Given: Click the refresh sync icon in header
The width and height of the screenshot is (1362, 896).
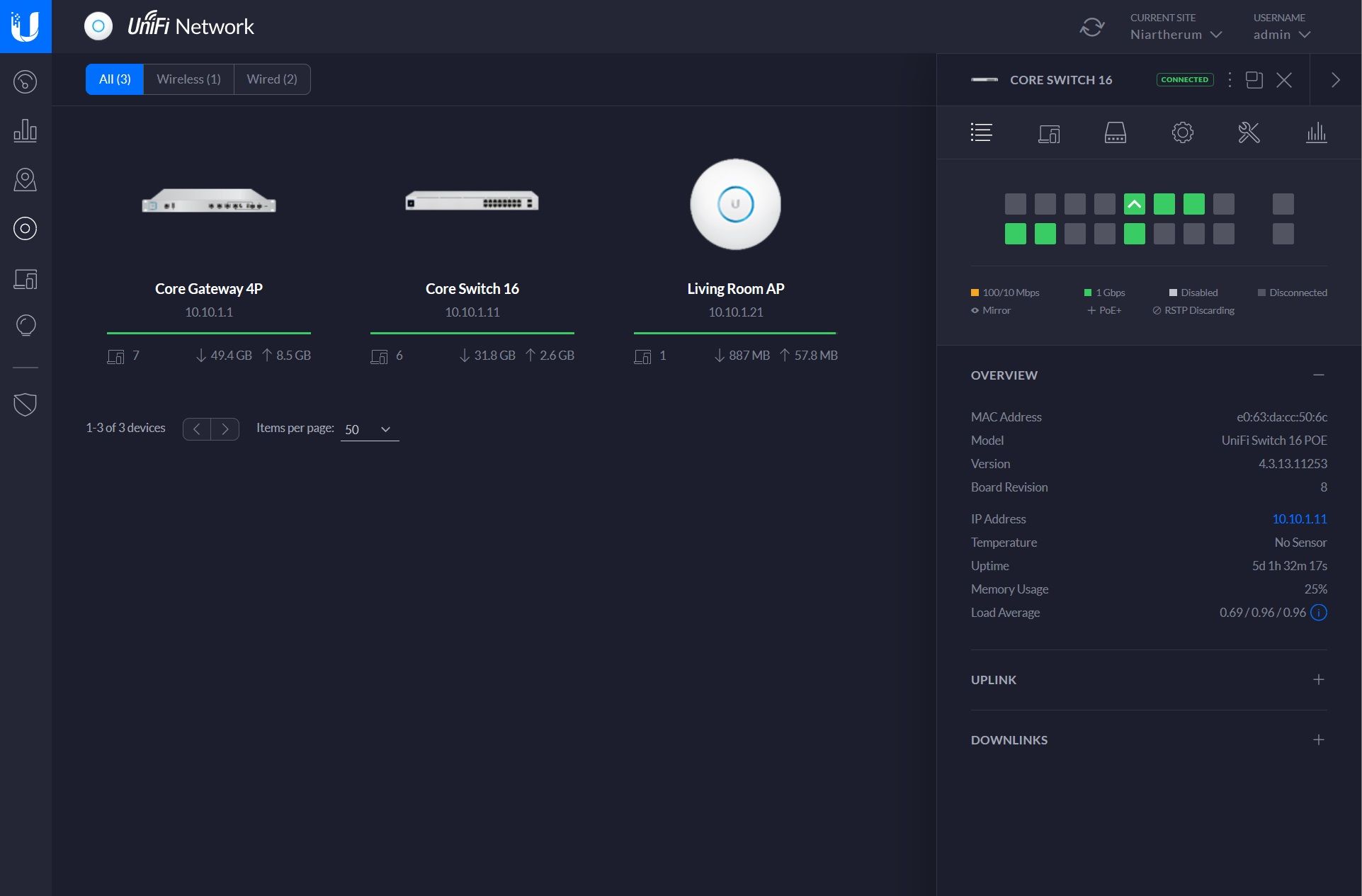Looking at the screenshot, I should coord(1091,27).
